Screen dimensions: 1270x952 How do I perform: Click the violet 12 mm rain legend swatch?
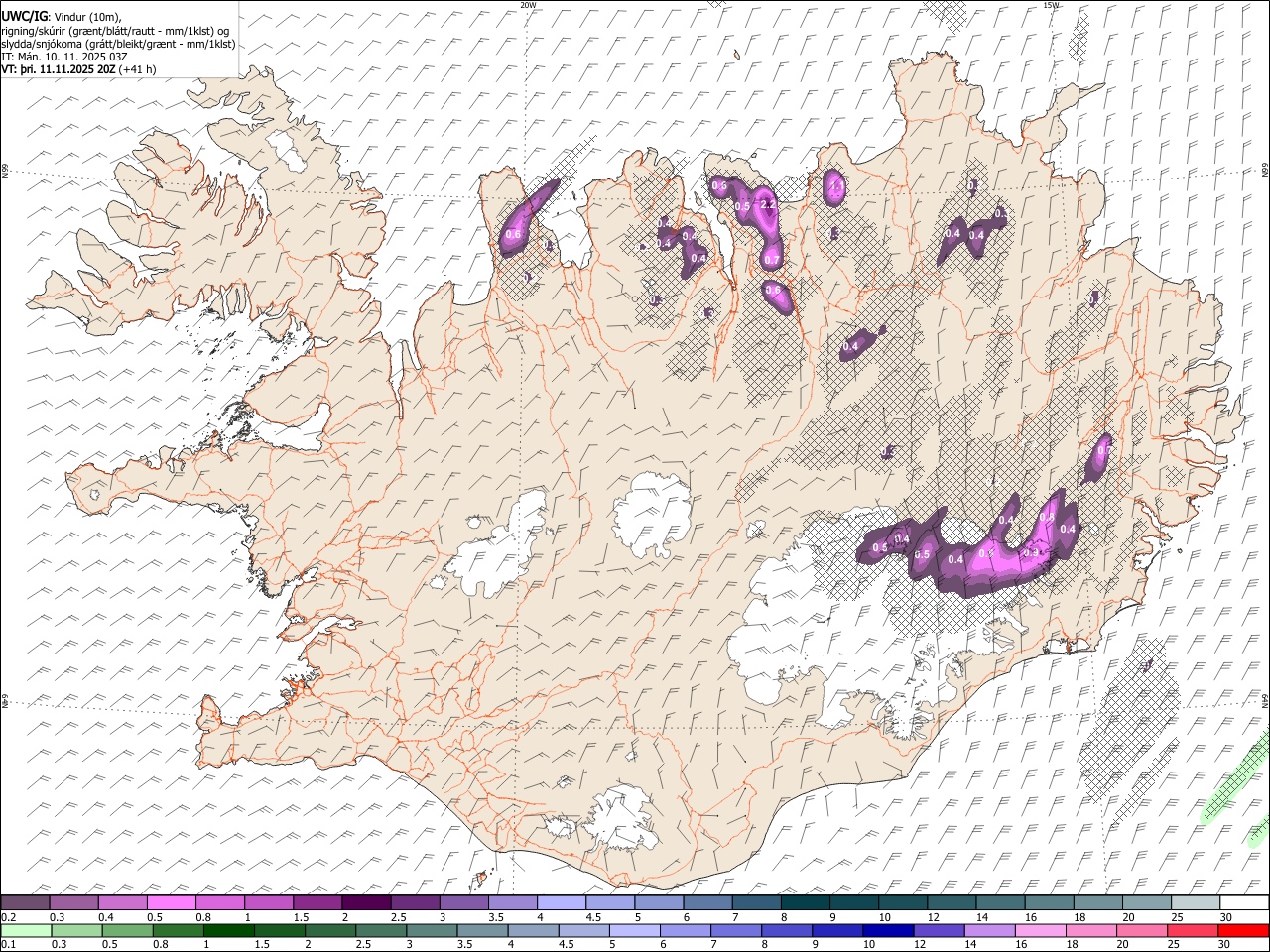click(x=939, y=930)
